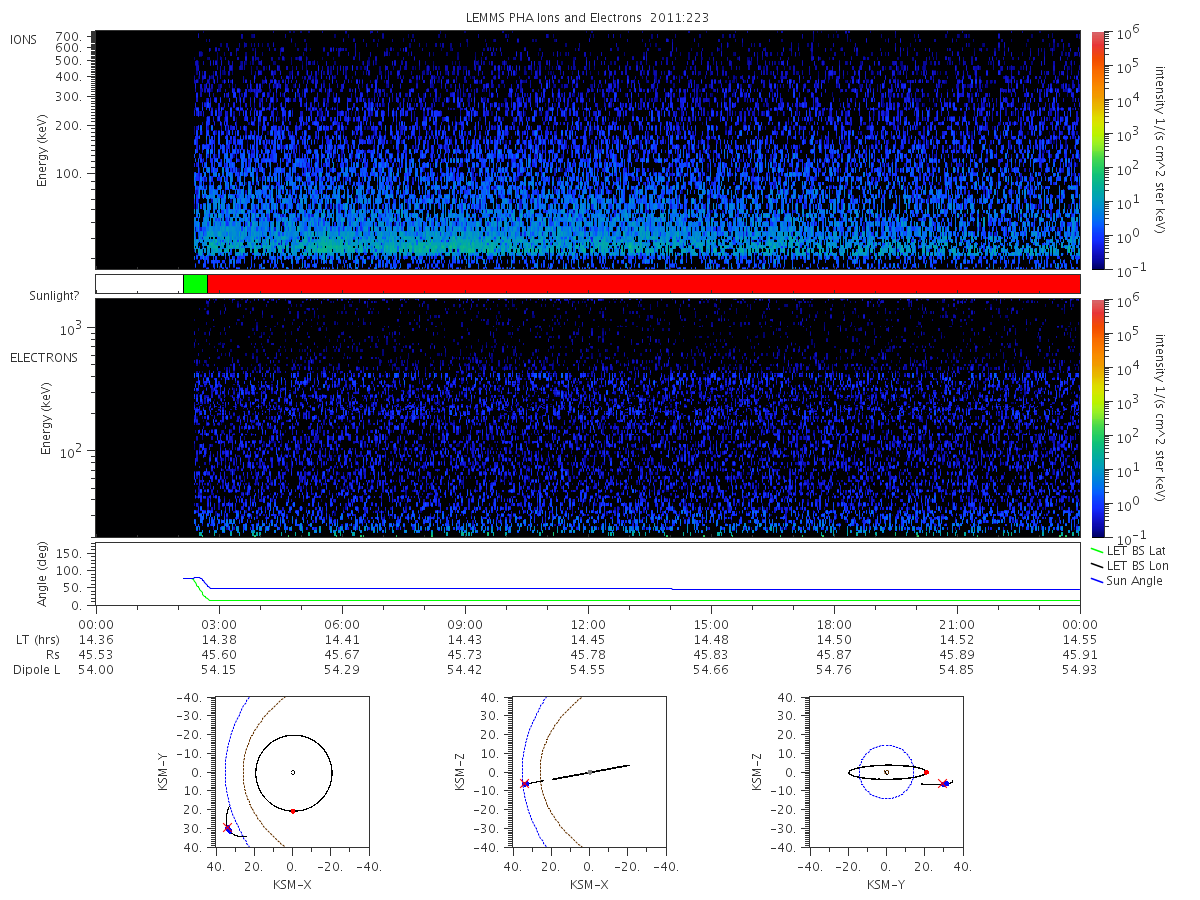Click the electrons intensity color bar
This screenshot has height=900, width=1200.
coord(1097,418)
